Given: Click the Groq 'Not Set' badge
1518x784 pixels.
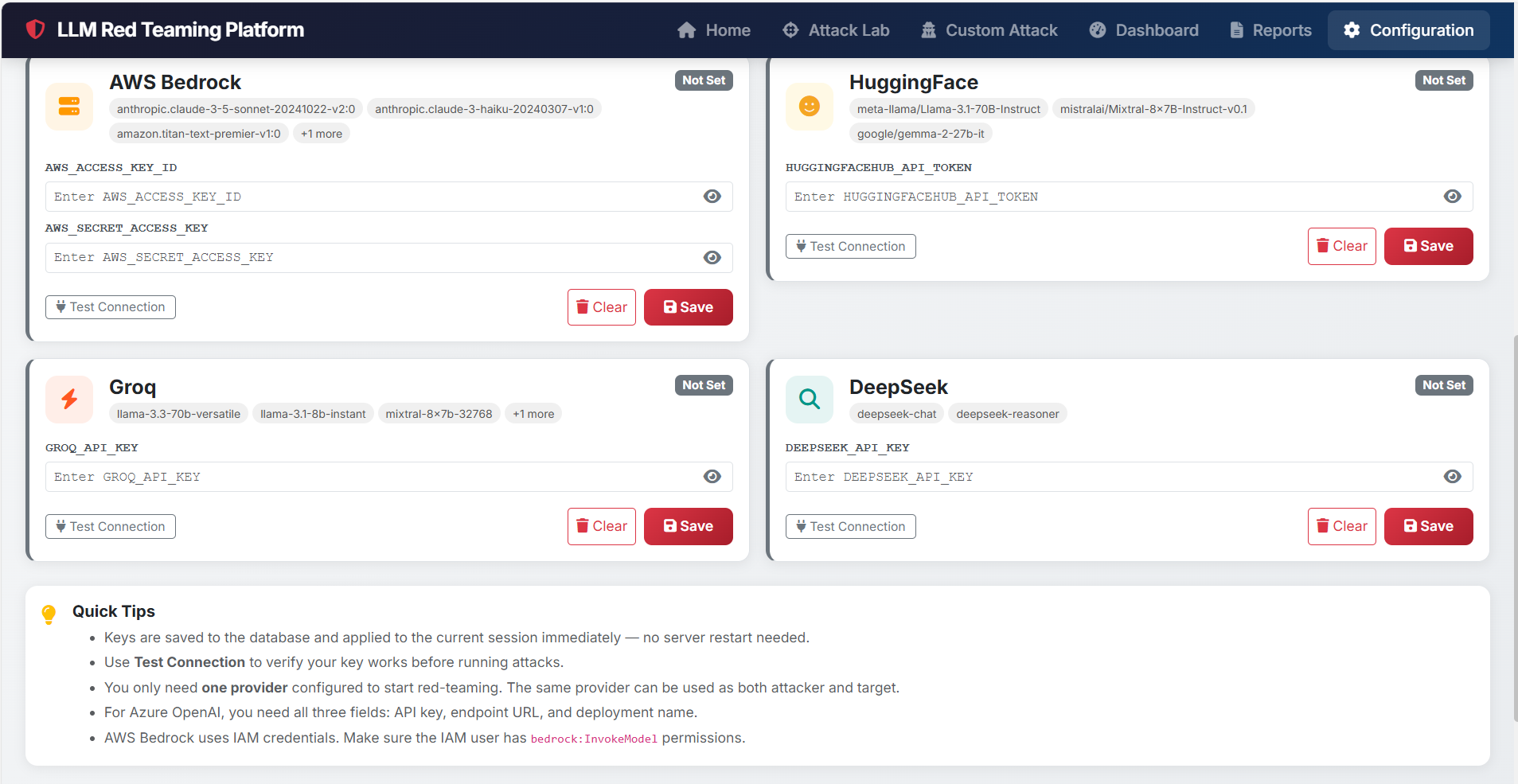Looking at the screenshot, I should [x=704, y=385].
